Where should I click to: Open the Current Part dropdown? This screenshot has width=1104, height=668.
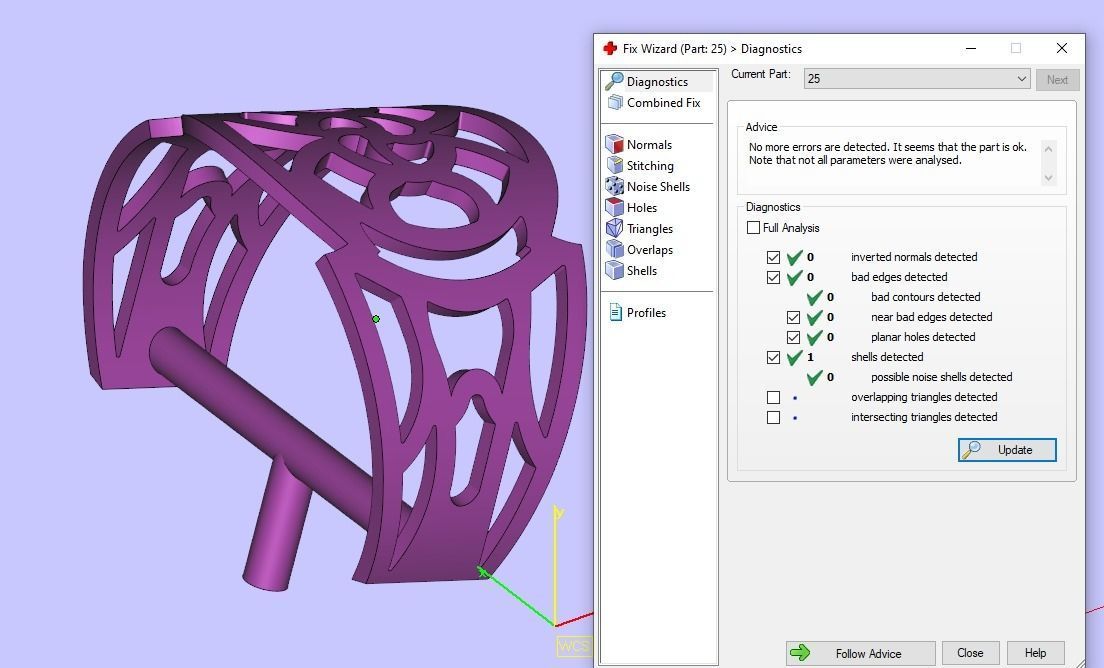tap(917, 79)
